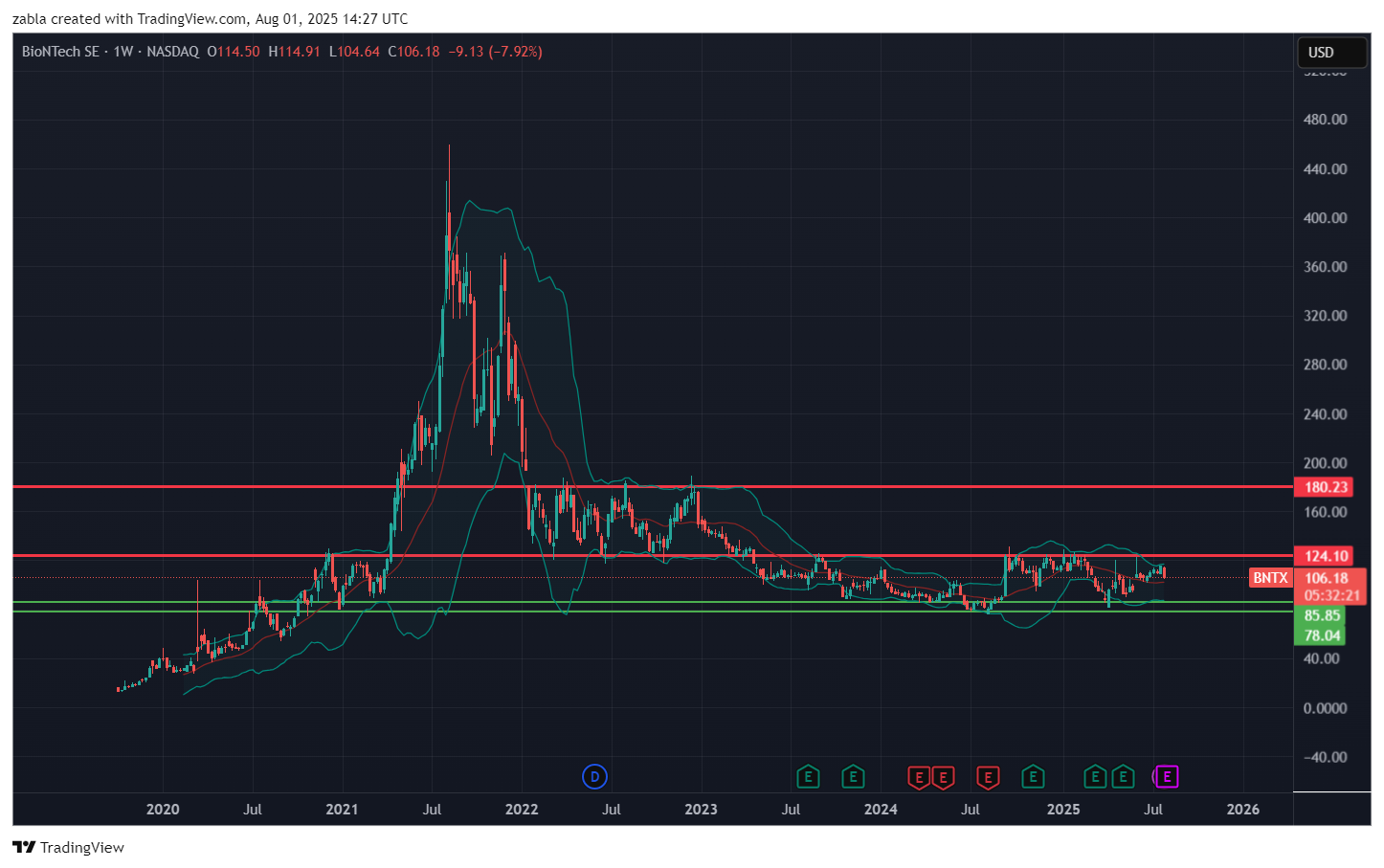The image size is (1384, 868).
Task: Click the BioNTech SE symbol title
Action: pos(60,52)
